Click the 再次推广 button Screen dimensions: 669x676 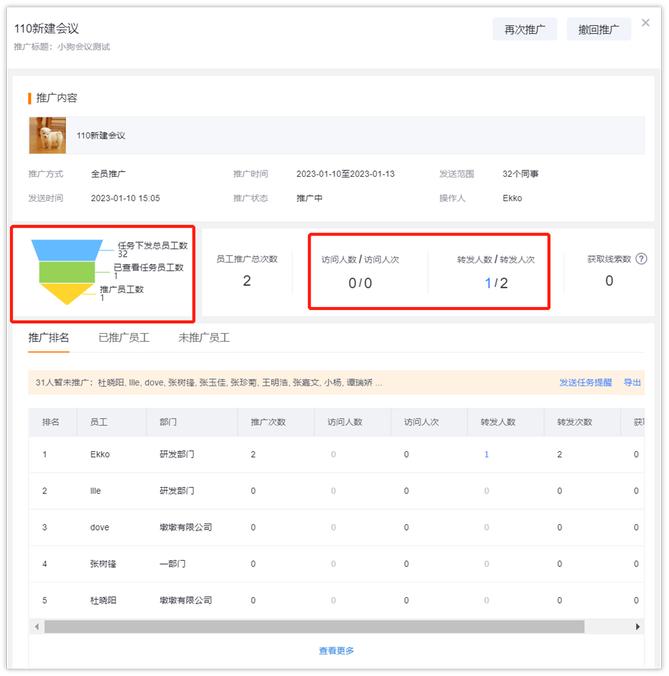pyautogui.click(x=524, y=29)
